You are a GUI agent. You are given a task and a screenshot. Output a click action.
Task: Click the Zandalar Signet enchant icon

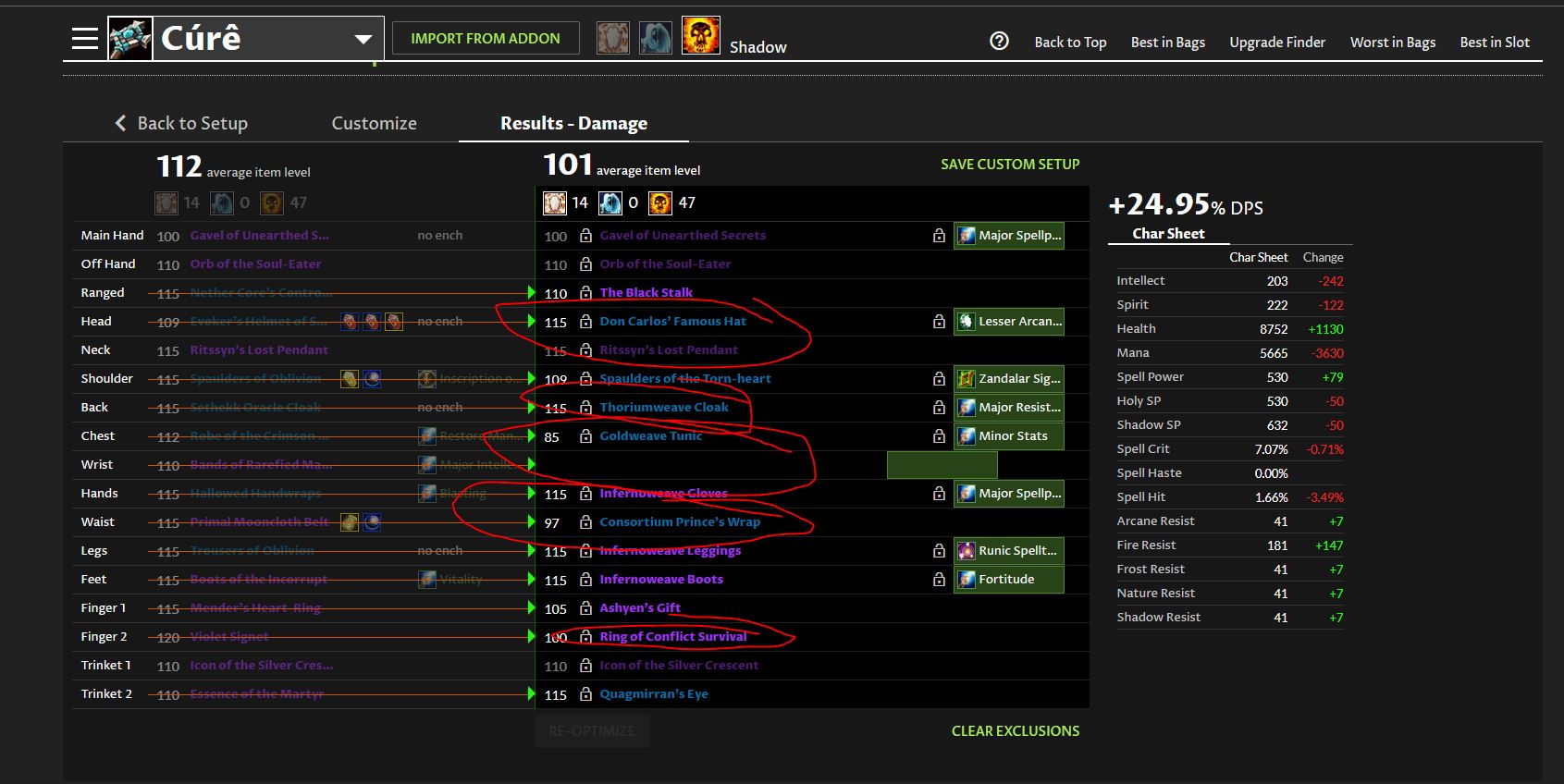(966, 378)
